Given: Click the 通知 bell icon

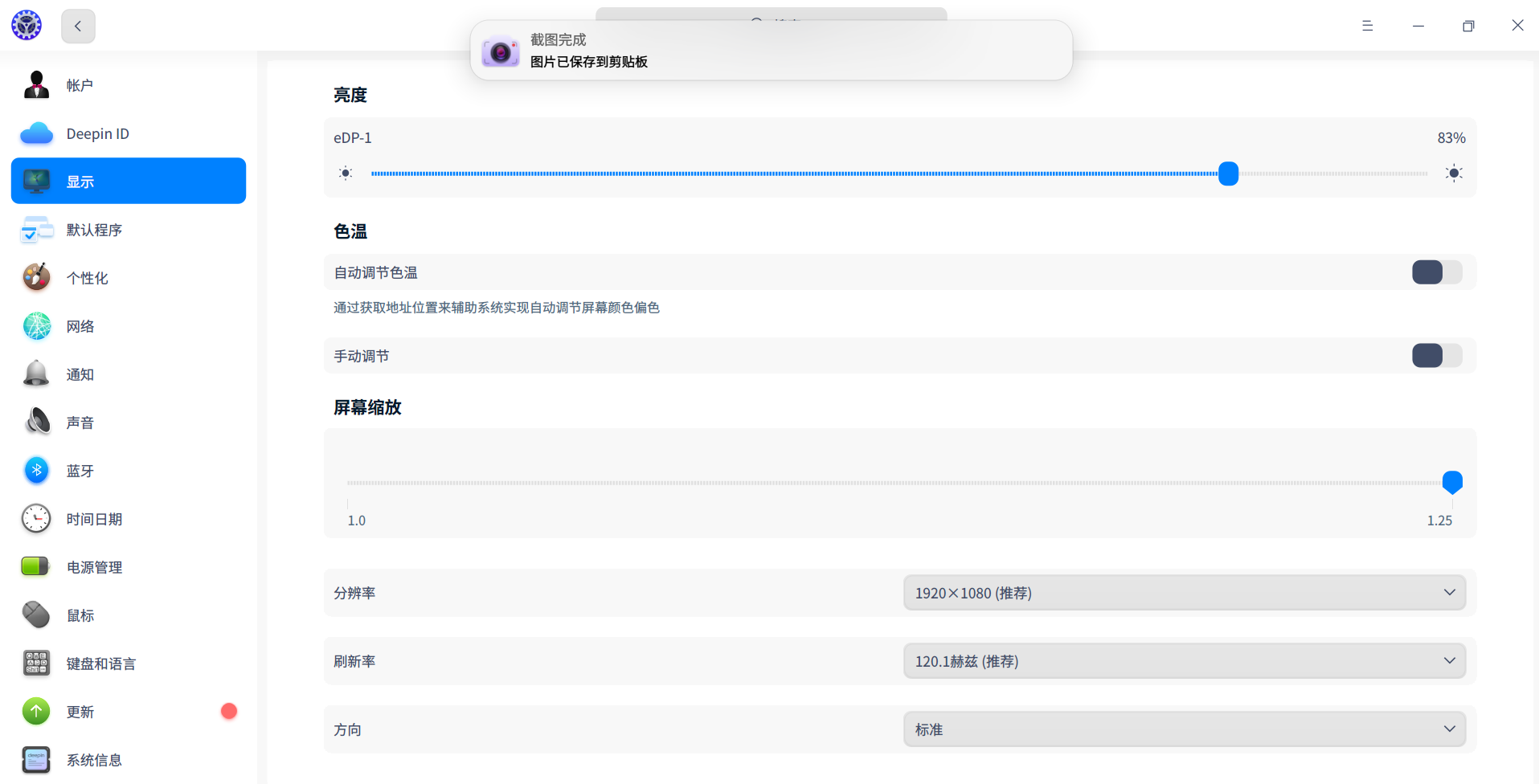Looking at the screenshot, I should coord(36,374).
